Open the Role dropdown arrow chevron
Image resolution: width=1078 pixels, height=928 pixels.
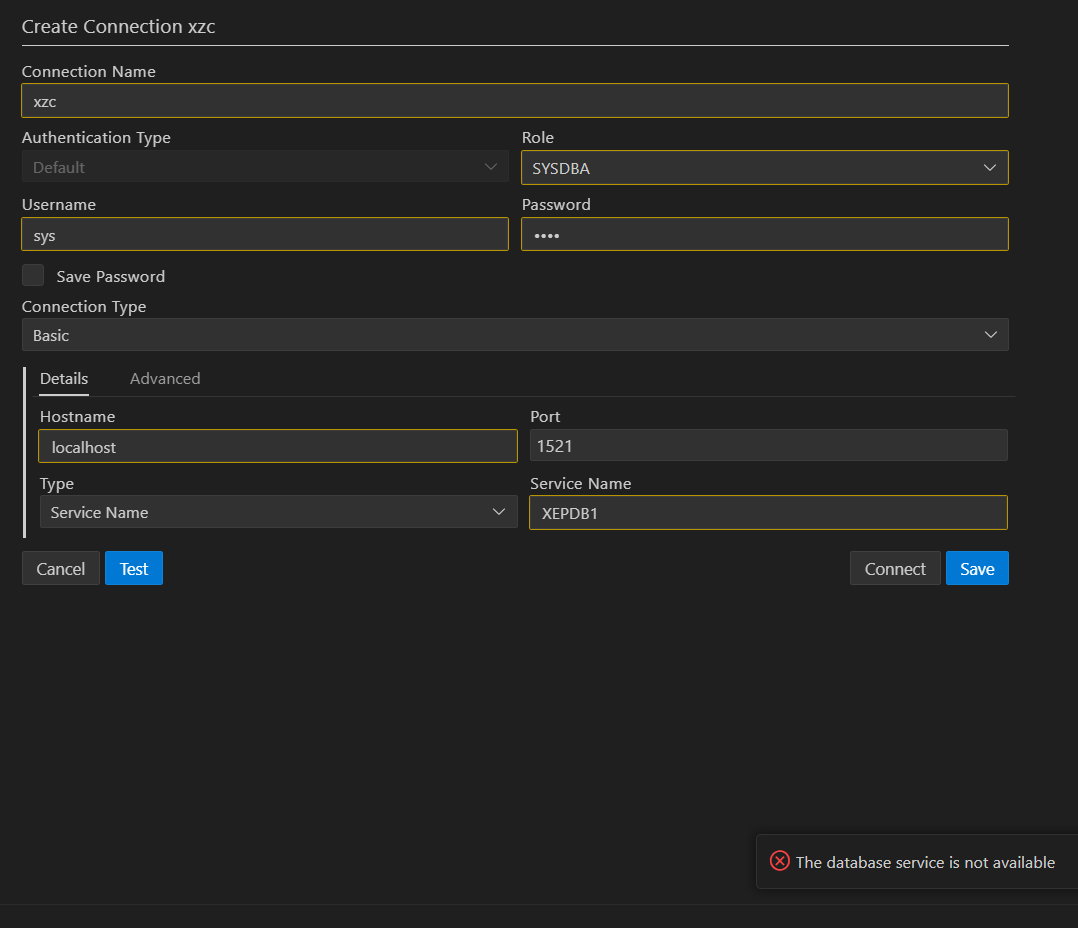tap(989, 167)
